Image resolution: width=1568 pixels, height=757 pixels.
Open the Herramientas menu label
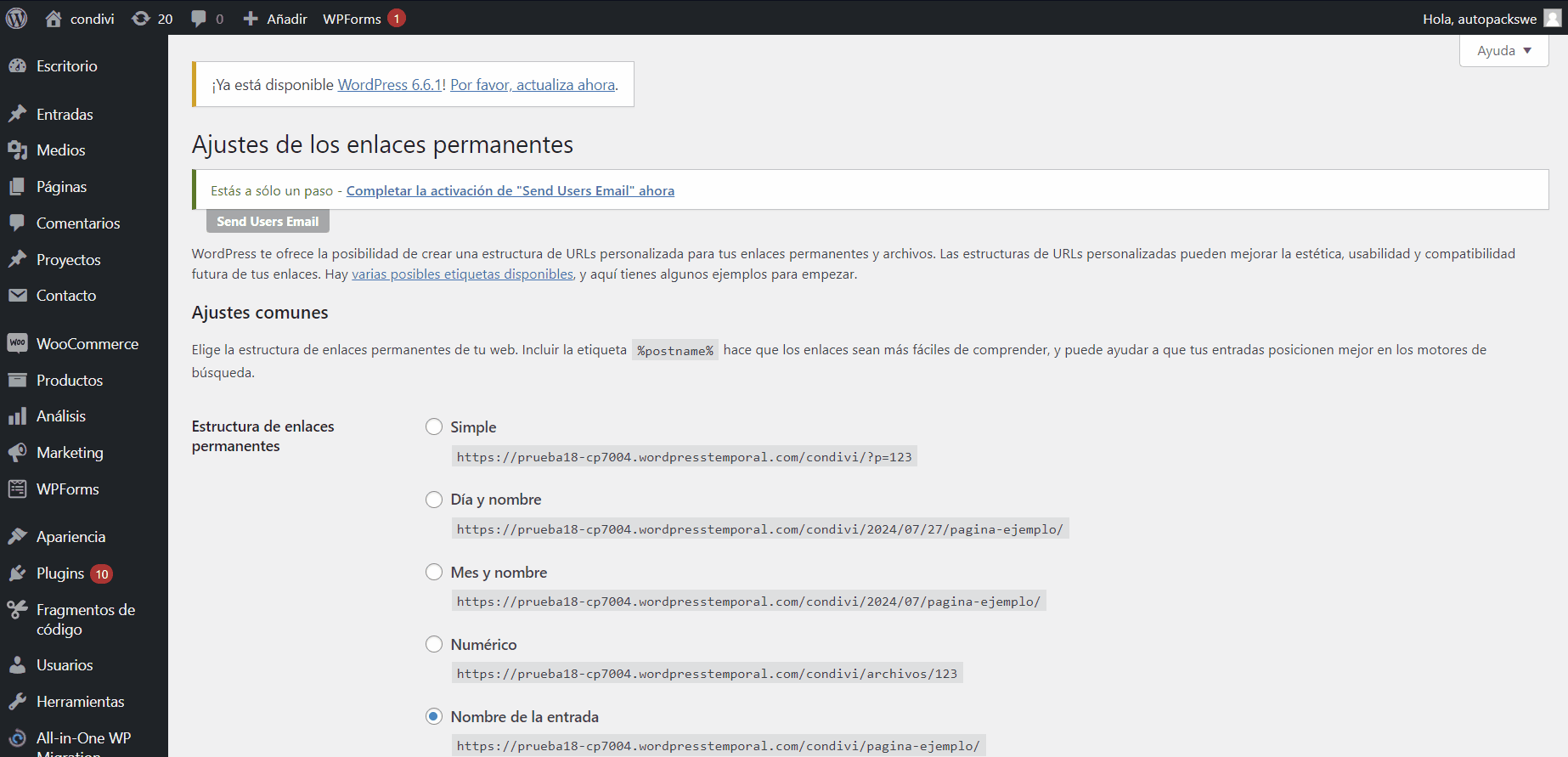click(81, 702)
